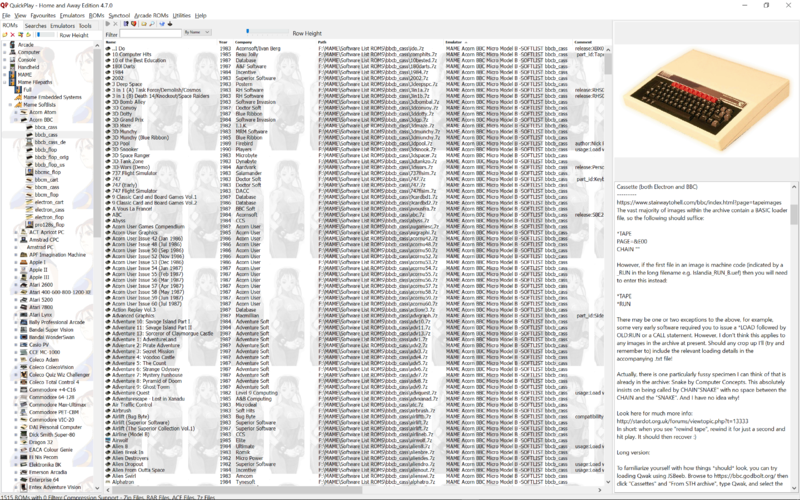Click the Arcade cabinet icon in tree
The height and width of the screenshot is (500, 800).
point(13,45)
